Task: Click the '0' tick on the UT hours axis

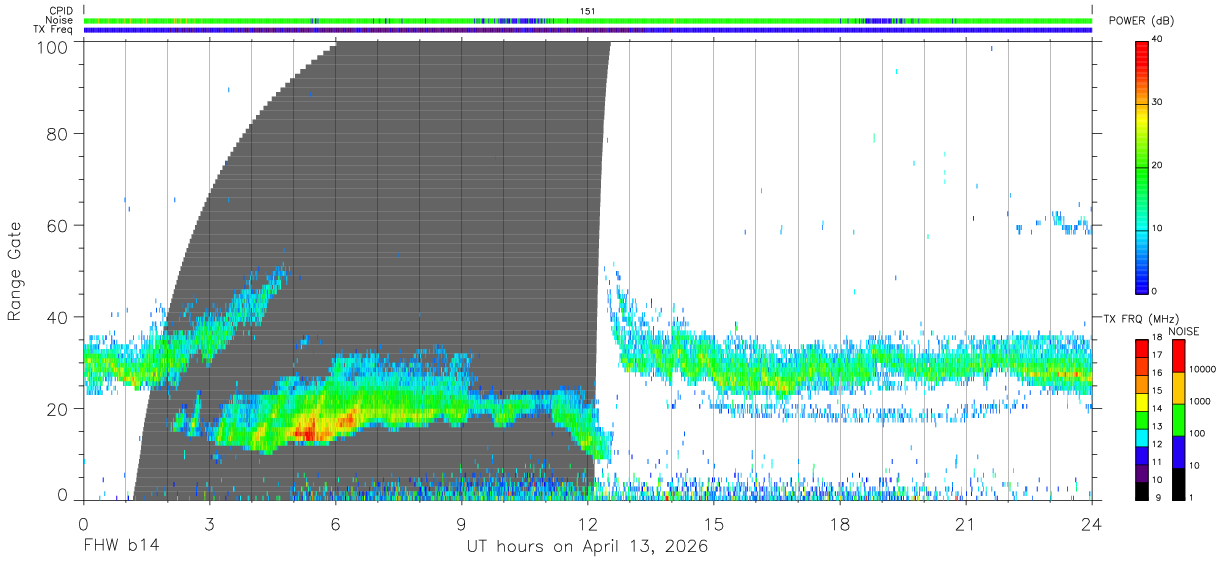Action: coord(83,523)
